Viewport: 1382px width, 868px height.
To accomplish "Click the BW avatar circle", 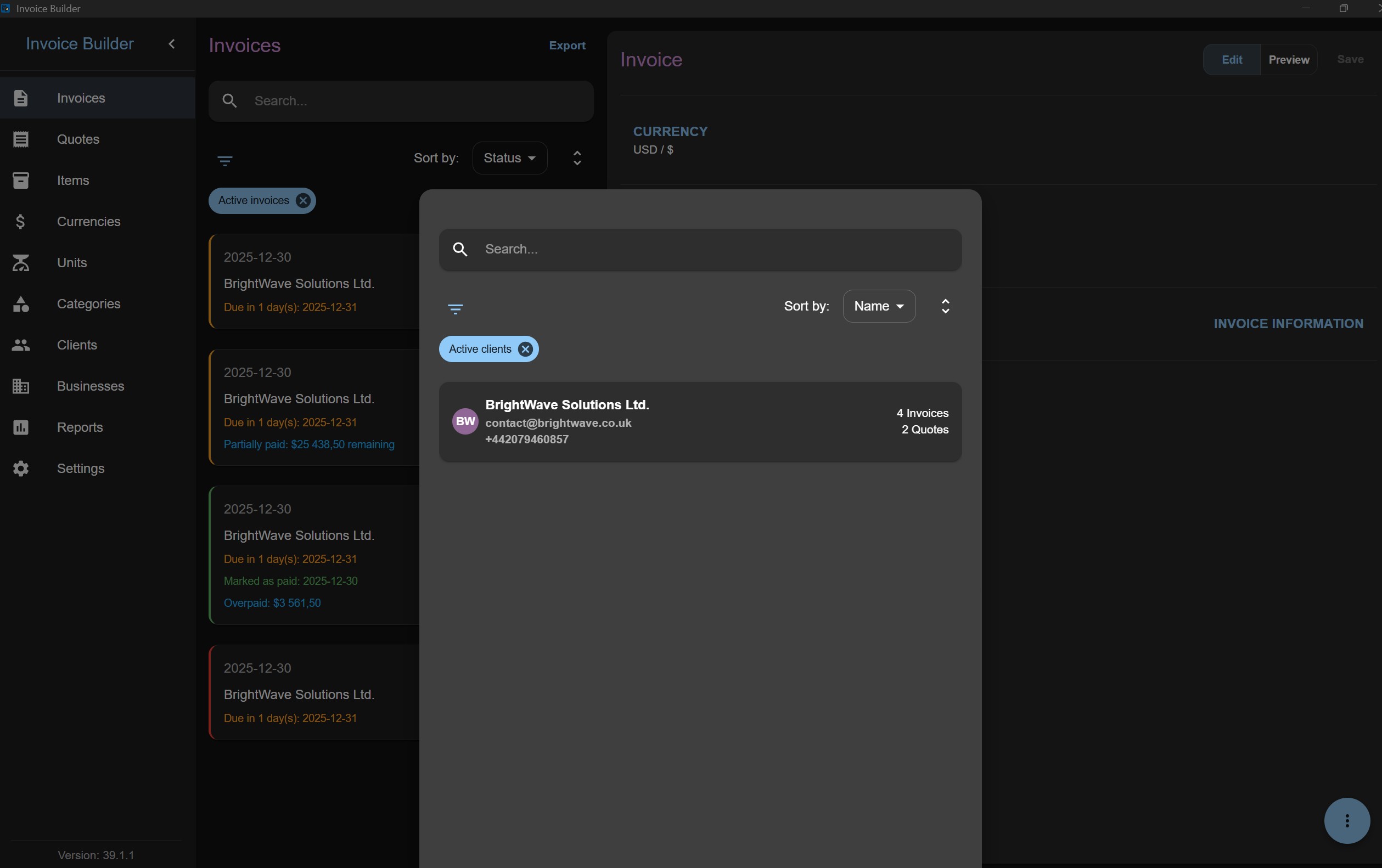I will click(x=465, y=422).
